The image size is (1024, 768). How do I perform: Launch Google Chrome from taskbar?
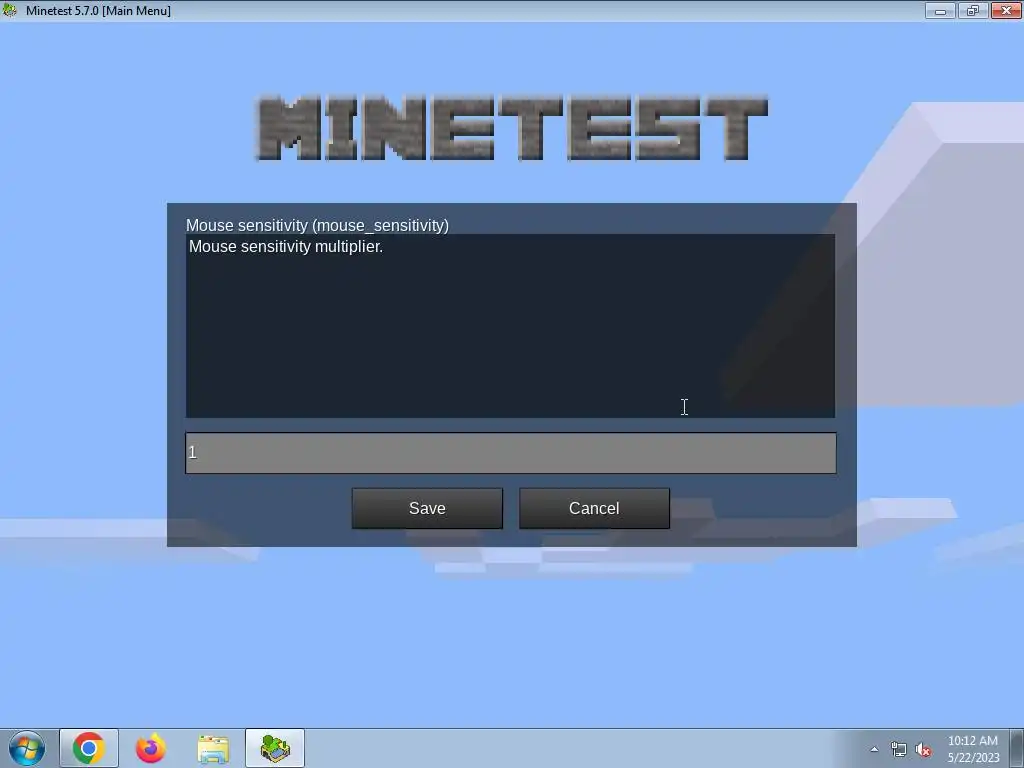click(x=89, y=748)
